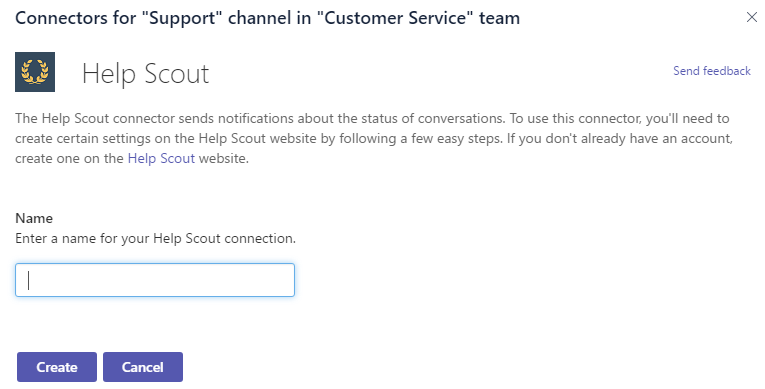The height and width of the screenshot is (389, 765).
Task: Cancel the Help Scout connector setup
Action: coord(142,367)
